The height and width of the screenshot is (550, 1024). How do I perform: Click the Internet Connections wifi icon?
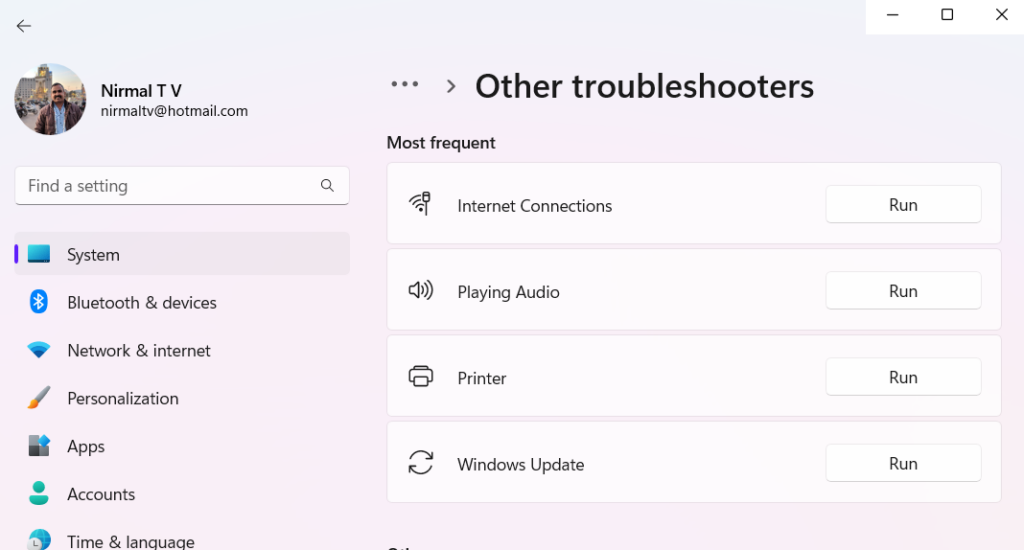[420, 204]
